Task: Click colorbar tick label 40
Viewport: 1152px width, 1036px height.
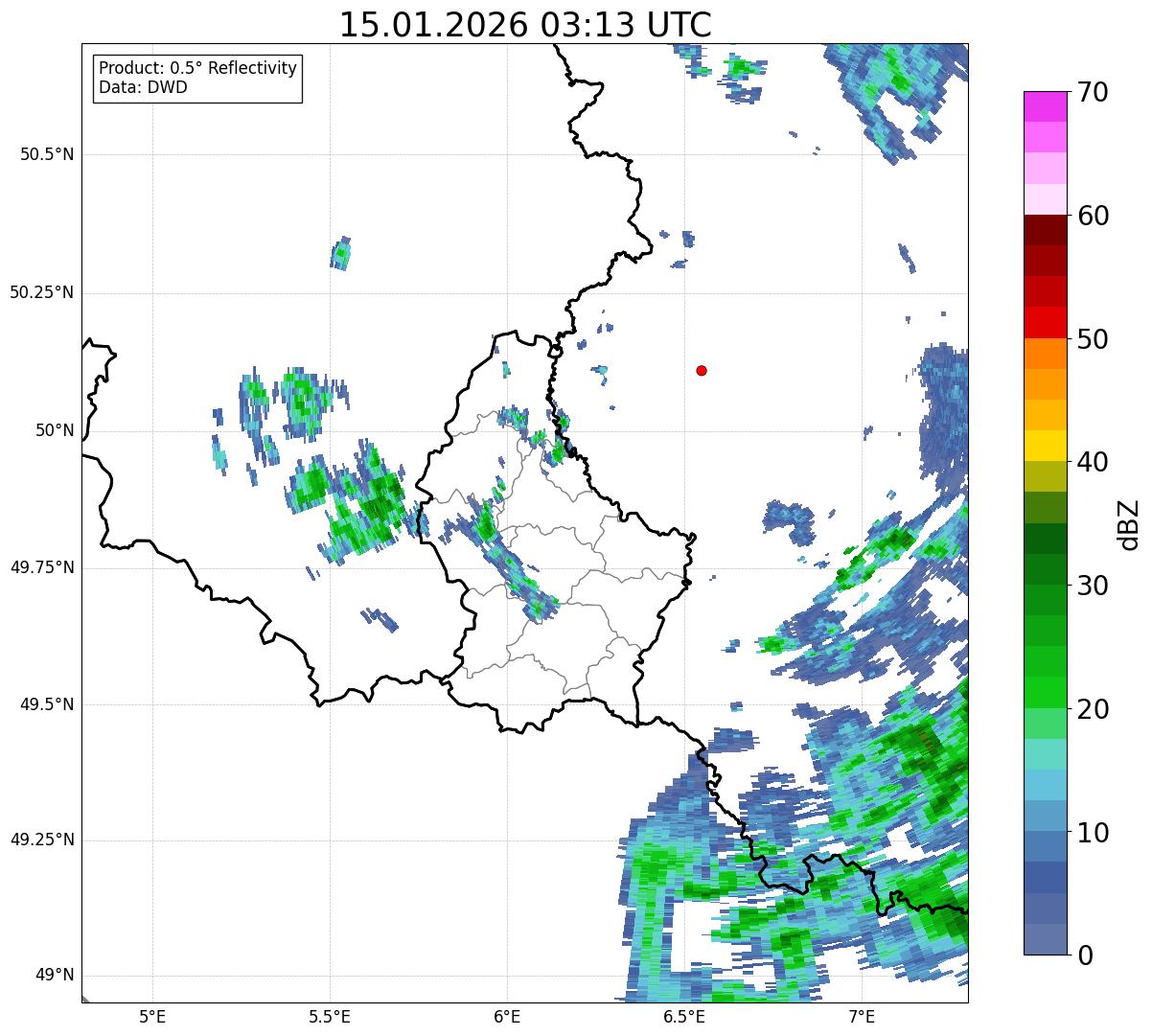Action: (x=1093, y=462)
